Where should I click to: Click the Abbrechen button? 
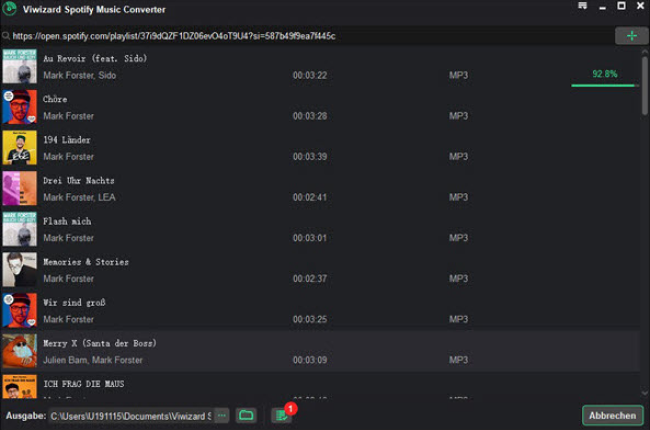pyautogui.click(x=612, y=415)
